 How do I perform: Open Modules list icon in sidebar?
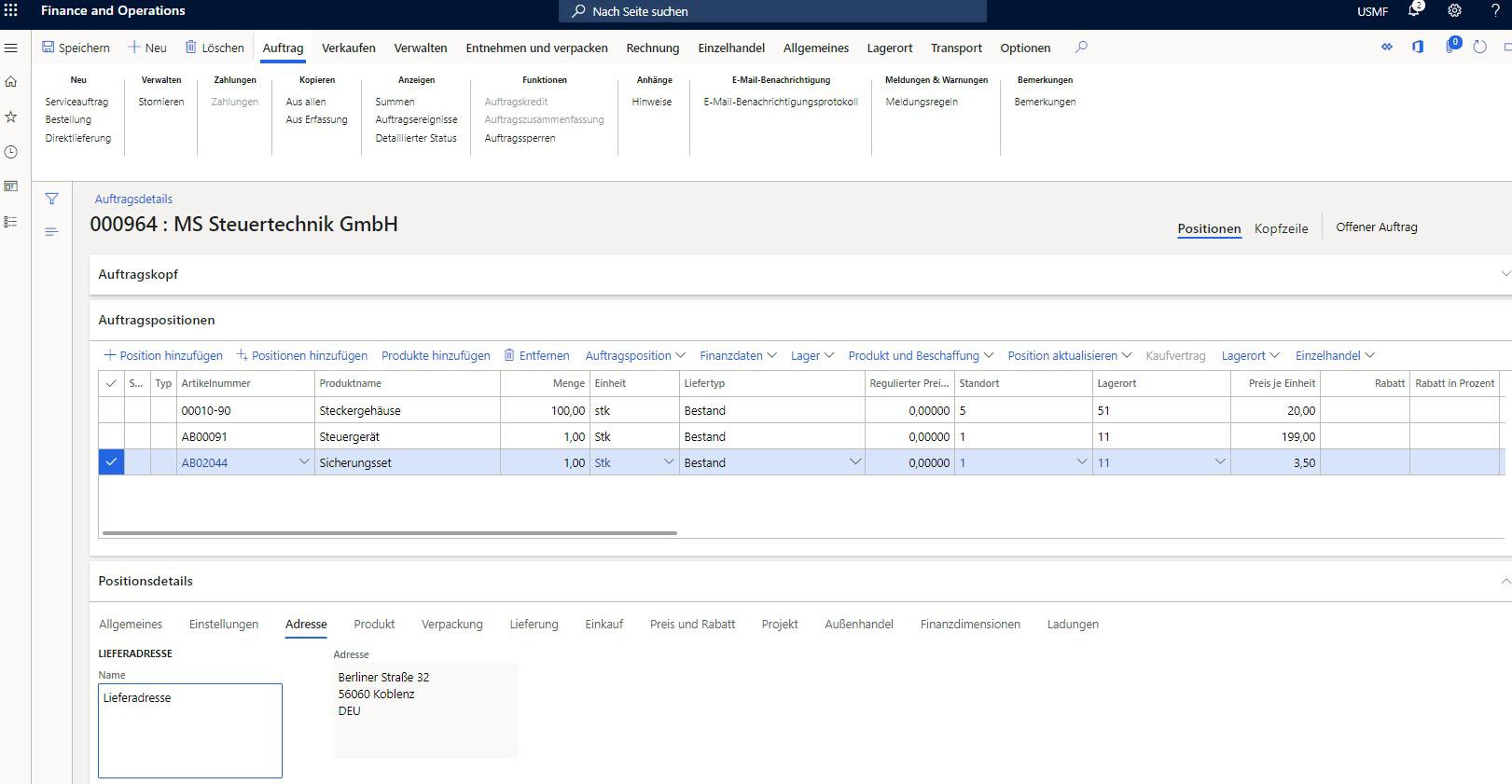[x=11, y=222]
